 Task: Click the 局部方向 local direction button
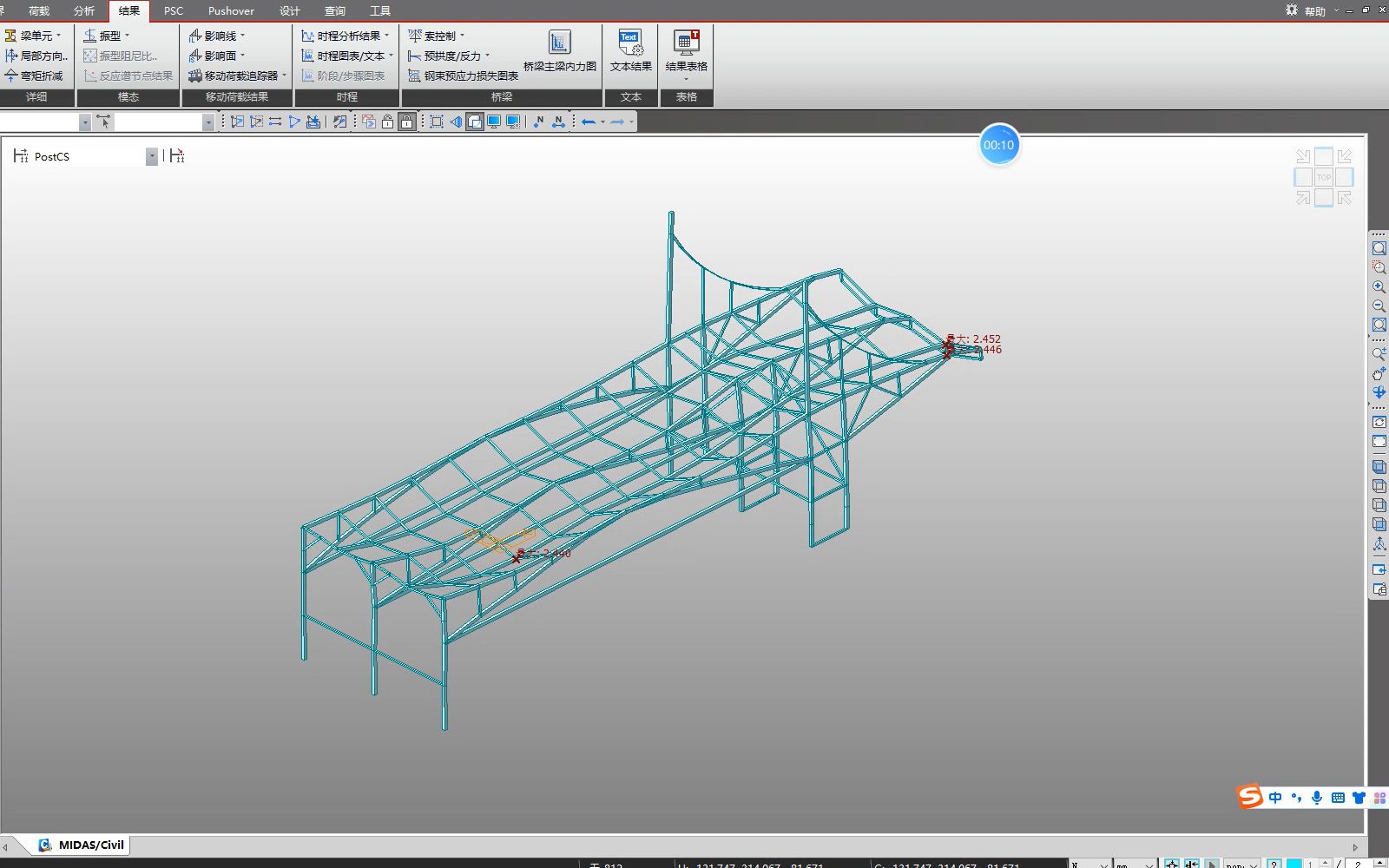36,56
